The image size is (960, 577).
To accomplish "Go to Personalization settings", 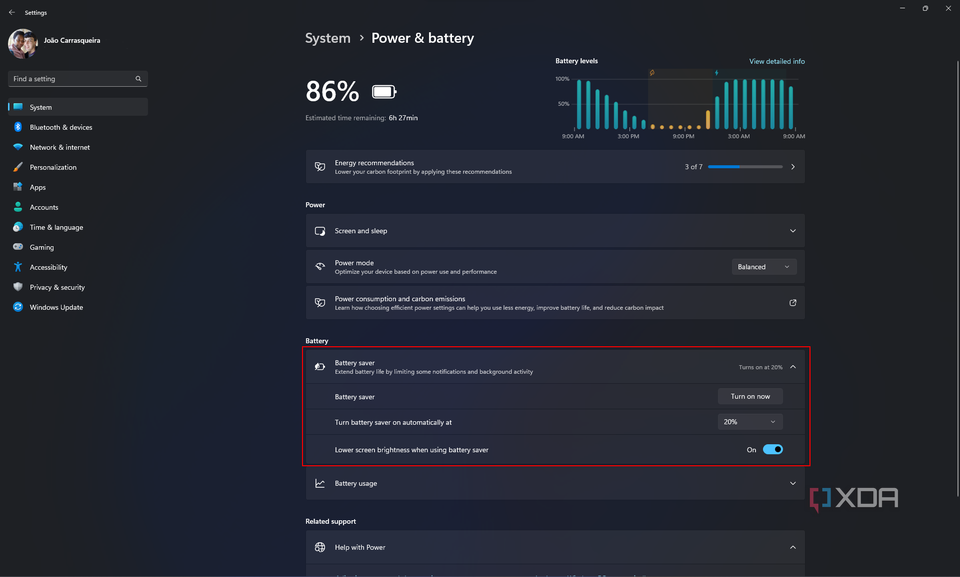I will pyautogui.click(x=53, y=167).
